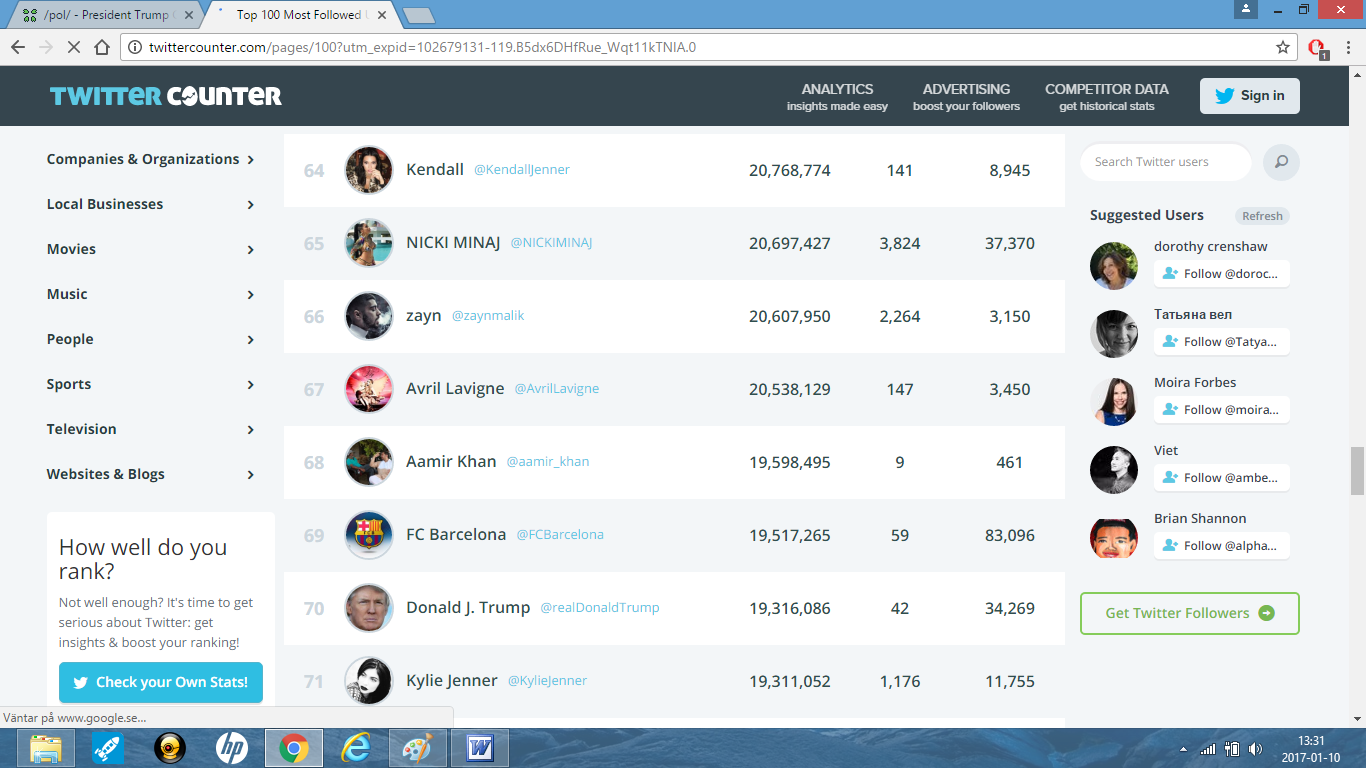Open File Explorer from taskbar
This screenshot has height=768, width=1366.
coord(45,748)
